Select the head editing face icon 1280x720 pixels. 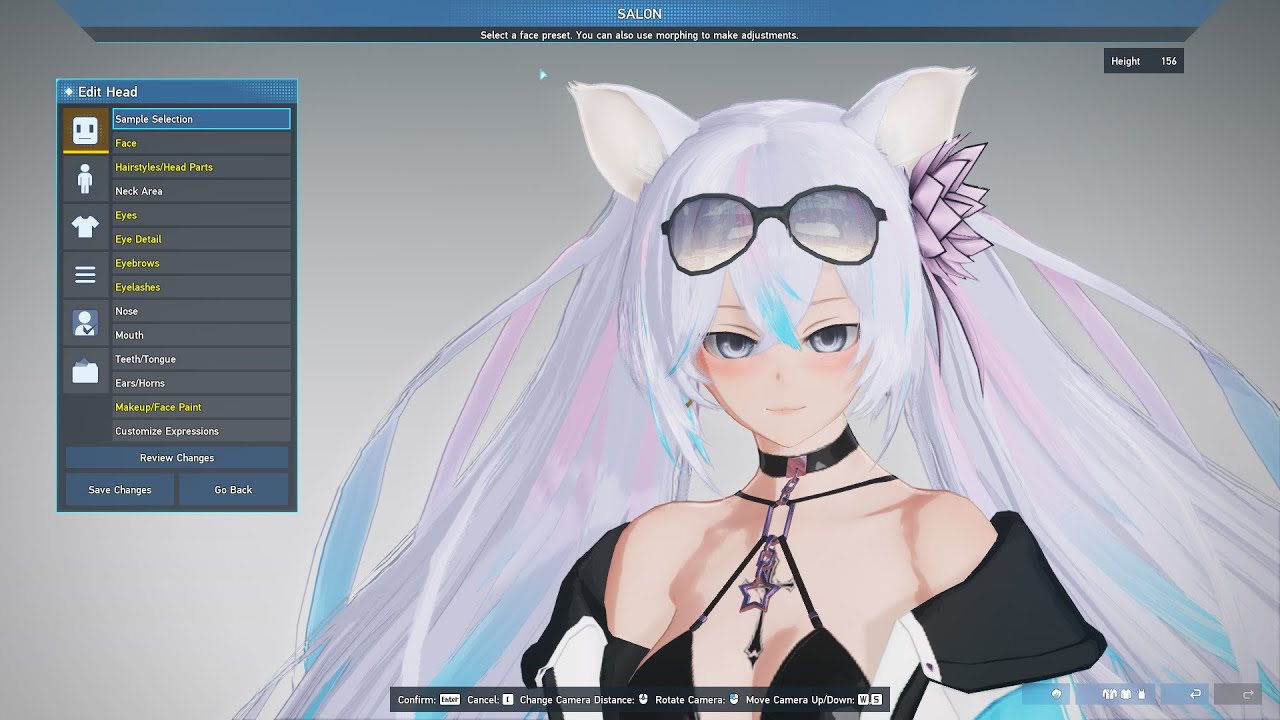(x=85, y=130)
